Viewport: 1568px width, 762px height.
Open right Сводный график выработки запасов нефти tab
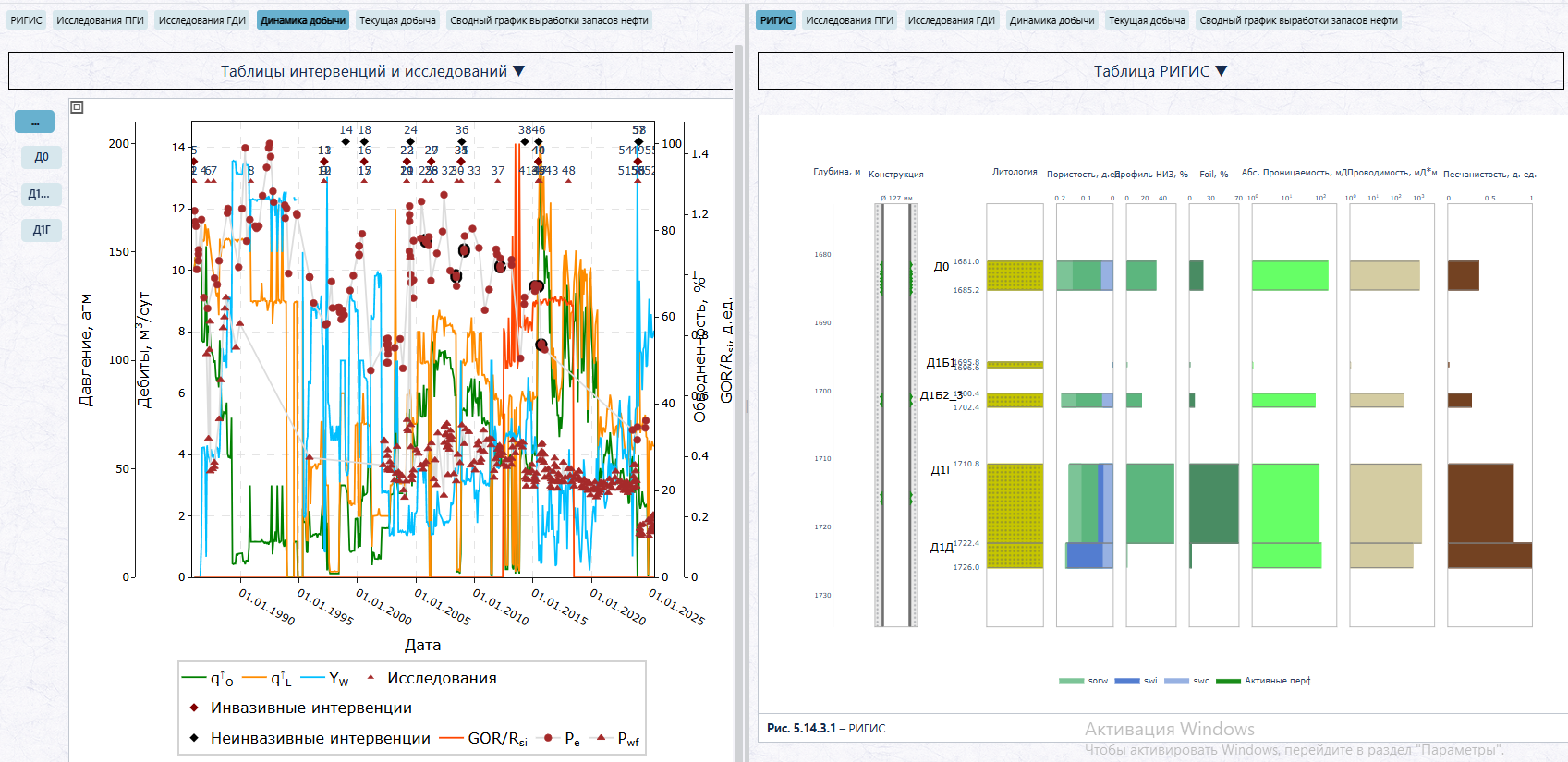tap(1298, 20)
